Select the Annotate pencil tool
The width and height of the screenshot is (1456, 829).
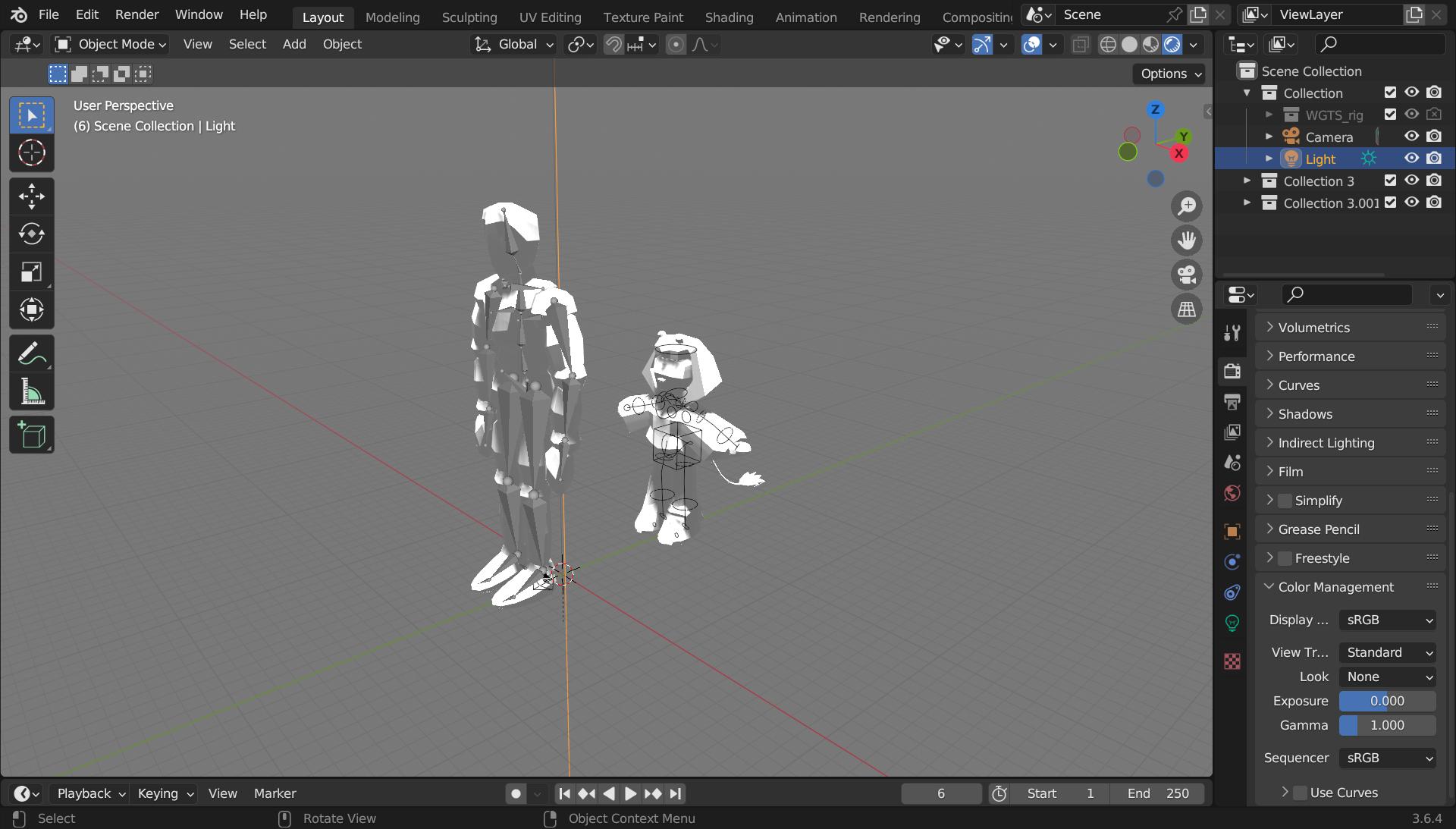tap(32, 353)
